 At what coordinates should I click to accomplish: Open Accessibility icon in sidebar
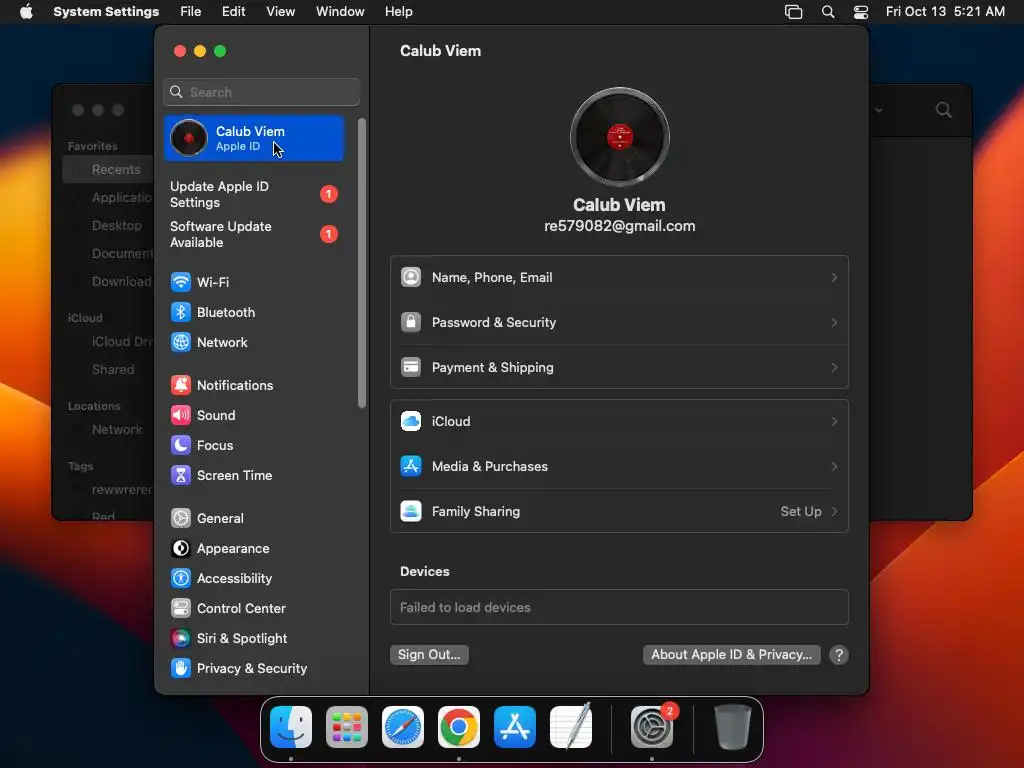coord(180,579)
